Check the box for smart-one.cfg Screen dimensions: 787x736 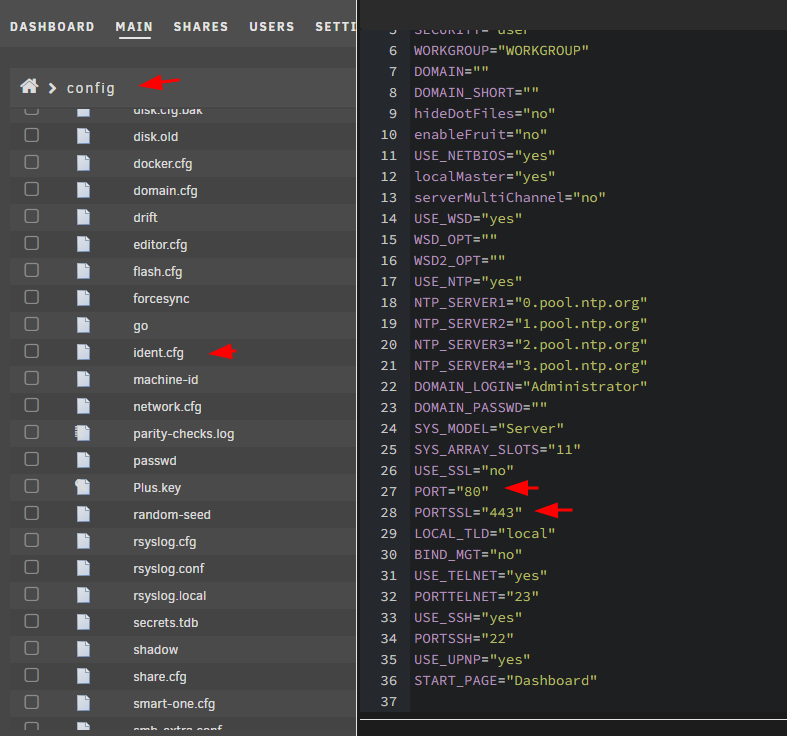click(32, 703)
